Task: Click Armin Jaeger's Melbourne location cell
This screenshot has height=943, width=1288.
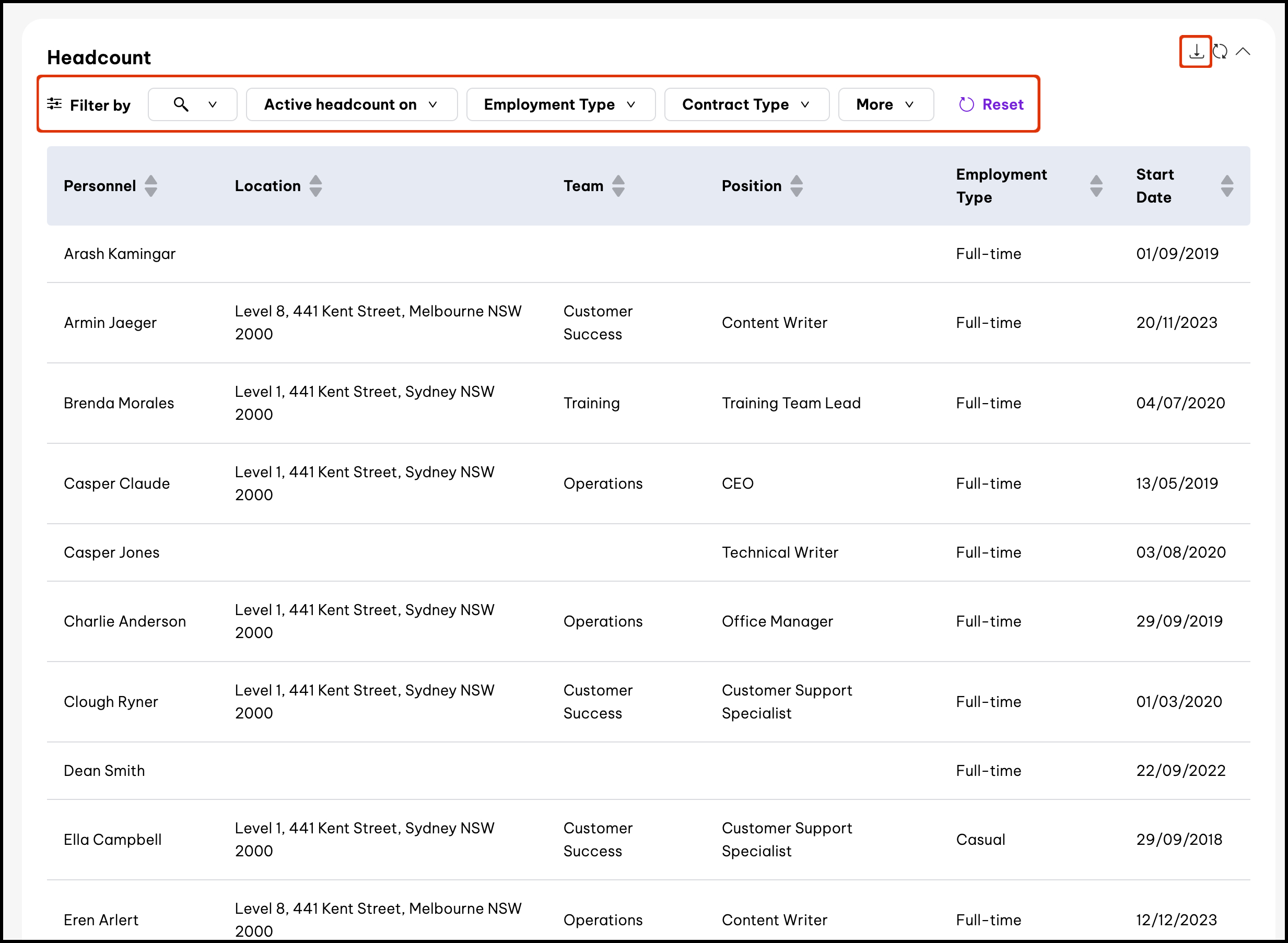Action: pos(379,323)
